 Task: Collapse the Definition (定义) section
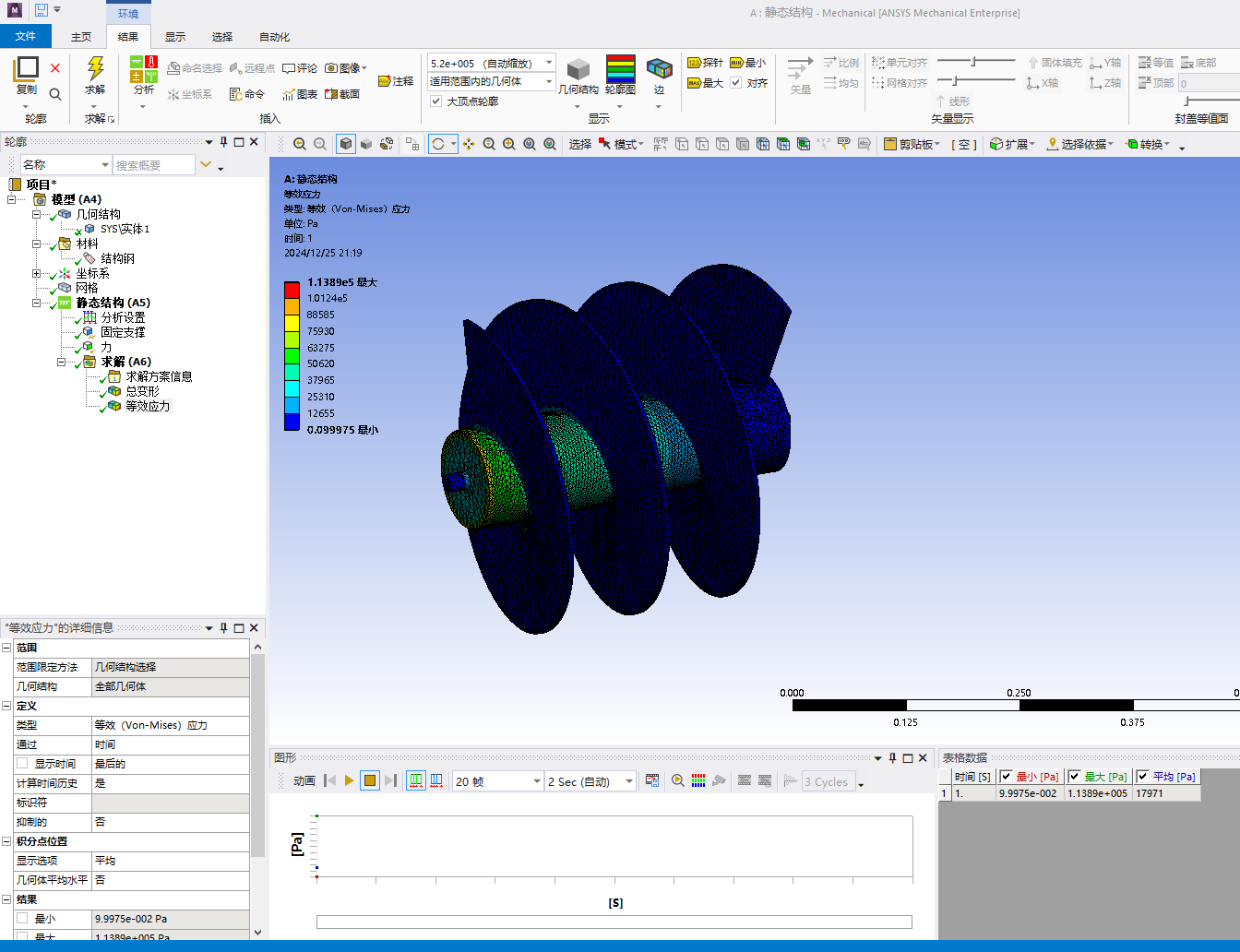pyautogui.click(x=6, y=706)
